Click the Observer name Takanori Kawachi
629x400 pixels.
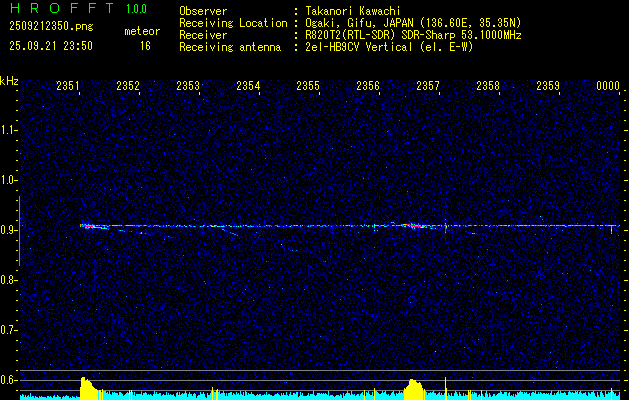tap(353, 11)
